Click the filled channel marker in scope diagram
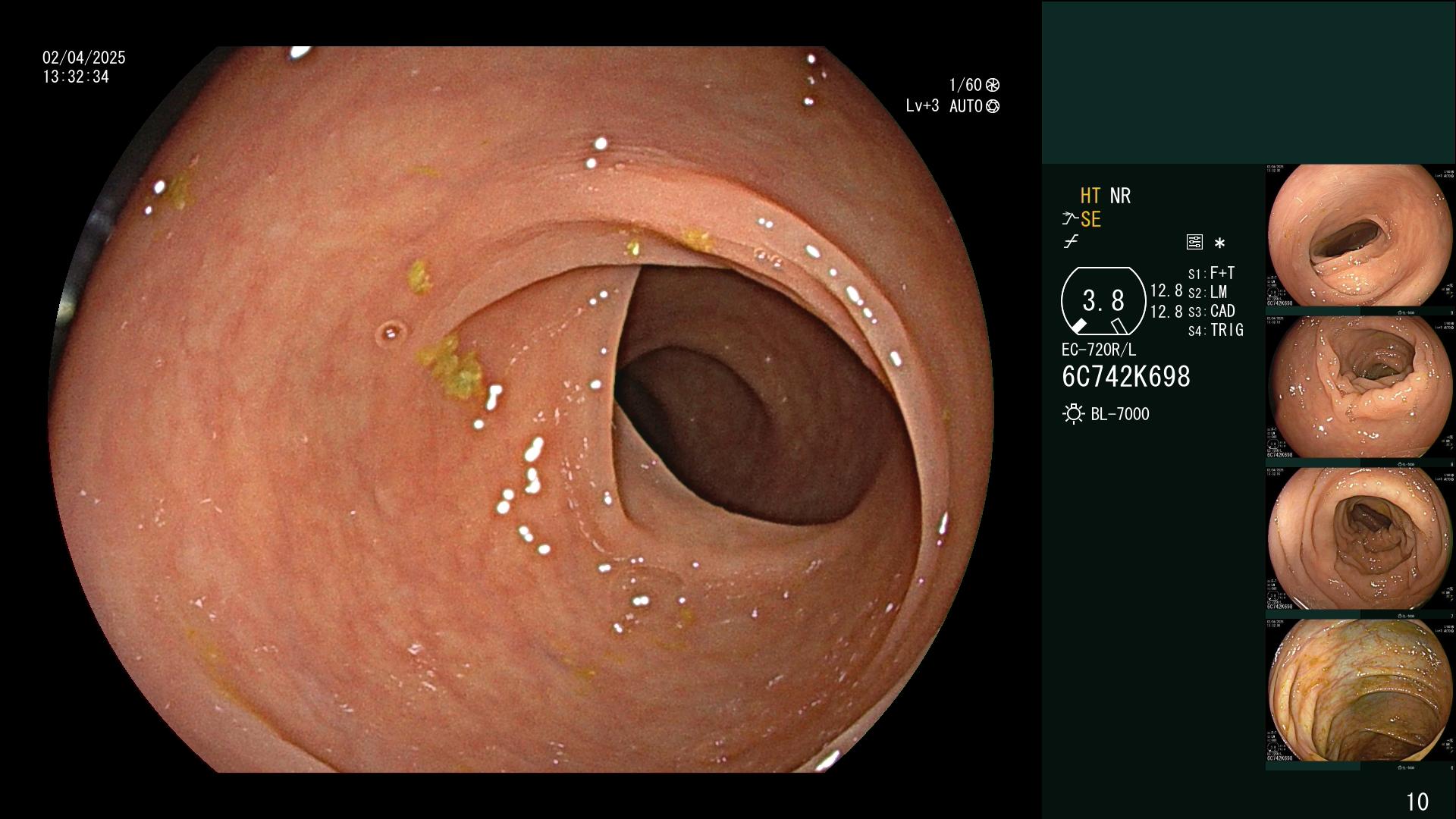The width and height of the screenshot is (1456, 819). click(1078, 326)
